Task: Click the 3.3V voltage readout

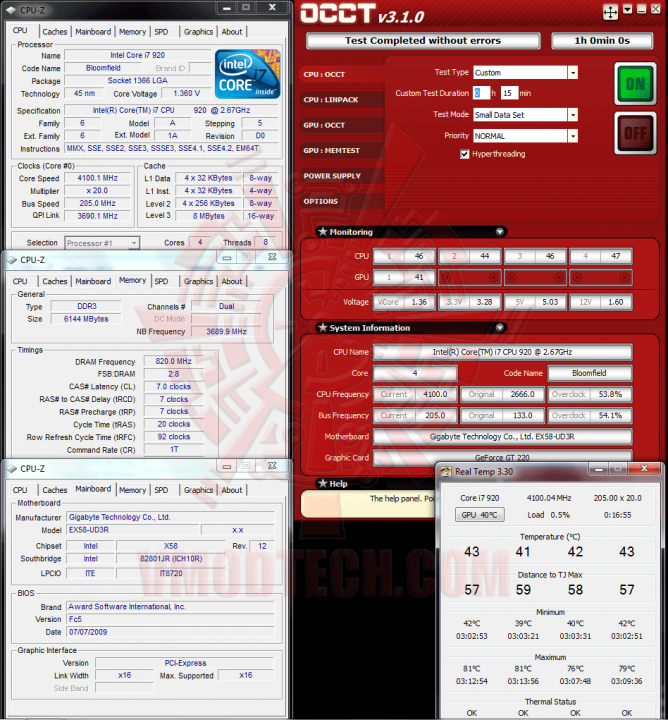Action: 469,302
